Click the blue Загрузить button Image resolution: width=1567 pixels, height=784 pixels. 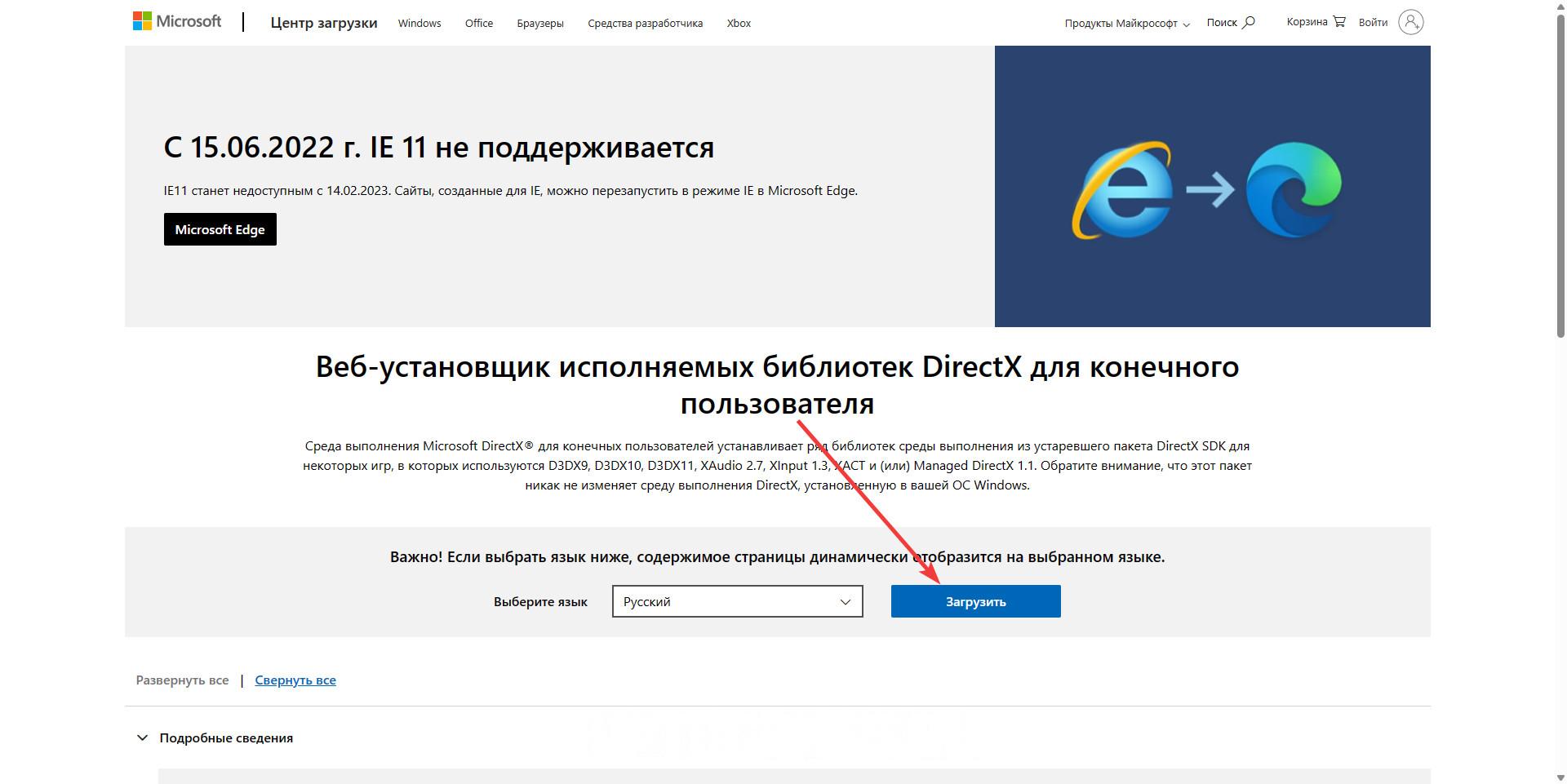point(976,601)
